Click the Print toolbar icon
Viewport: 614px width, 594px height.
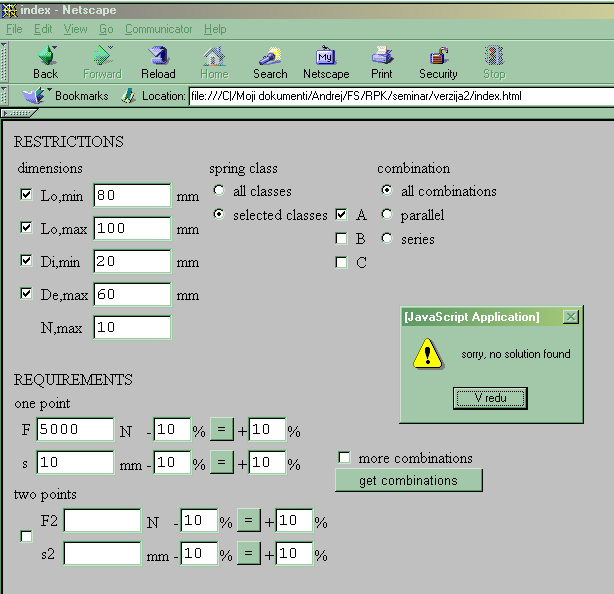(x=382, y=56)
